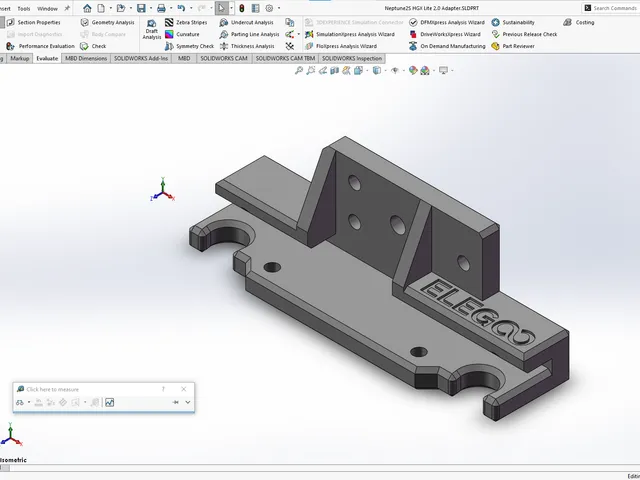Switch to the SOLIDWORKS CAM tab
Screen dimensions: 640x480
pos(224,58)
